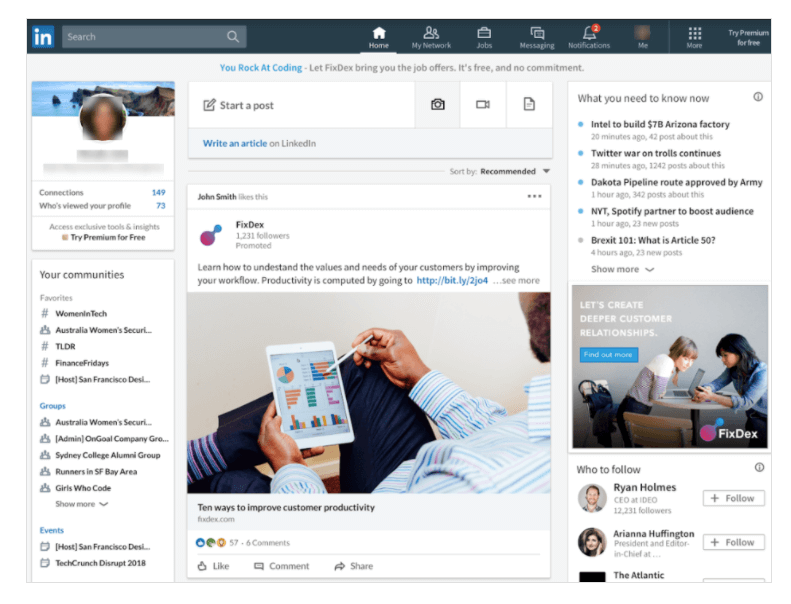
Task: Click Start a post
Action: (239, 105)
